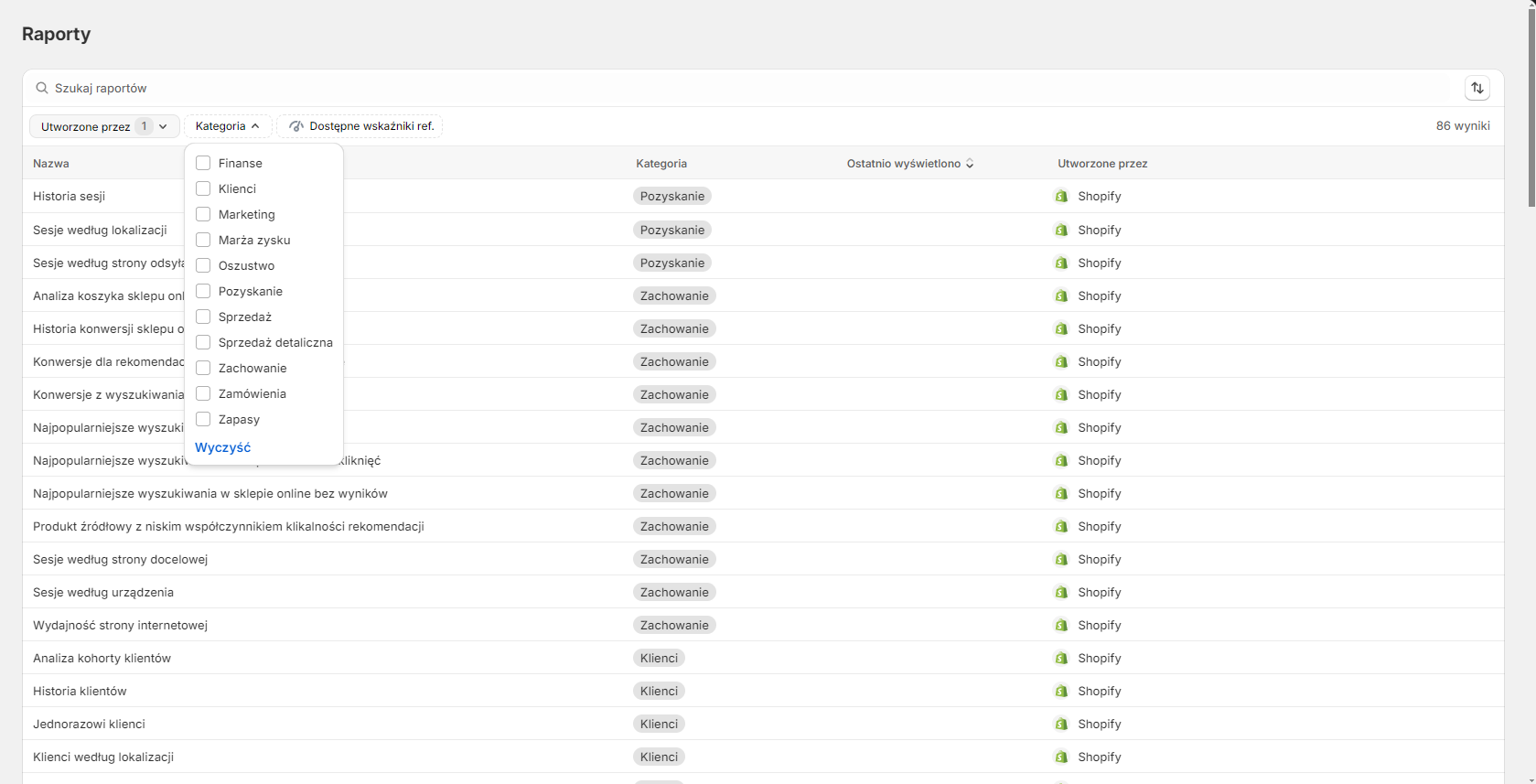The image size is (1536, 784).
Task: Check the Zachowanie category checkbox
Action: [x=203, y=368]
